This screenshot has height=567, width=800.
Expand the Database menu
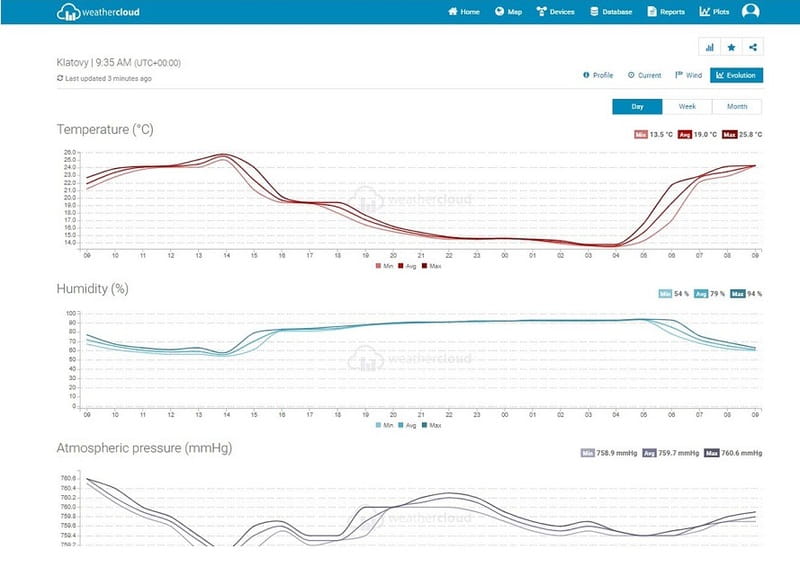611,12
